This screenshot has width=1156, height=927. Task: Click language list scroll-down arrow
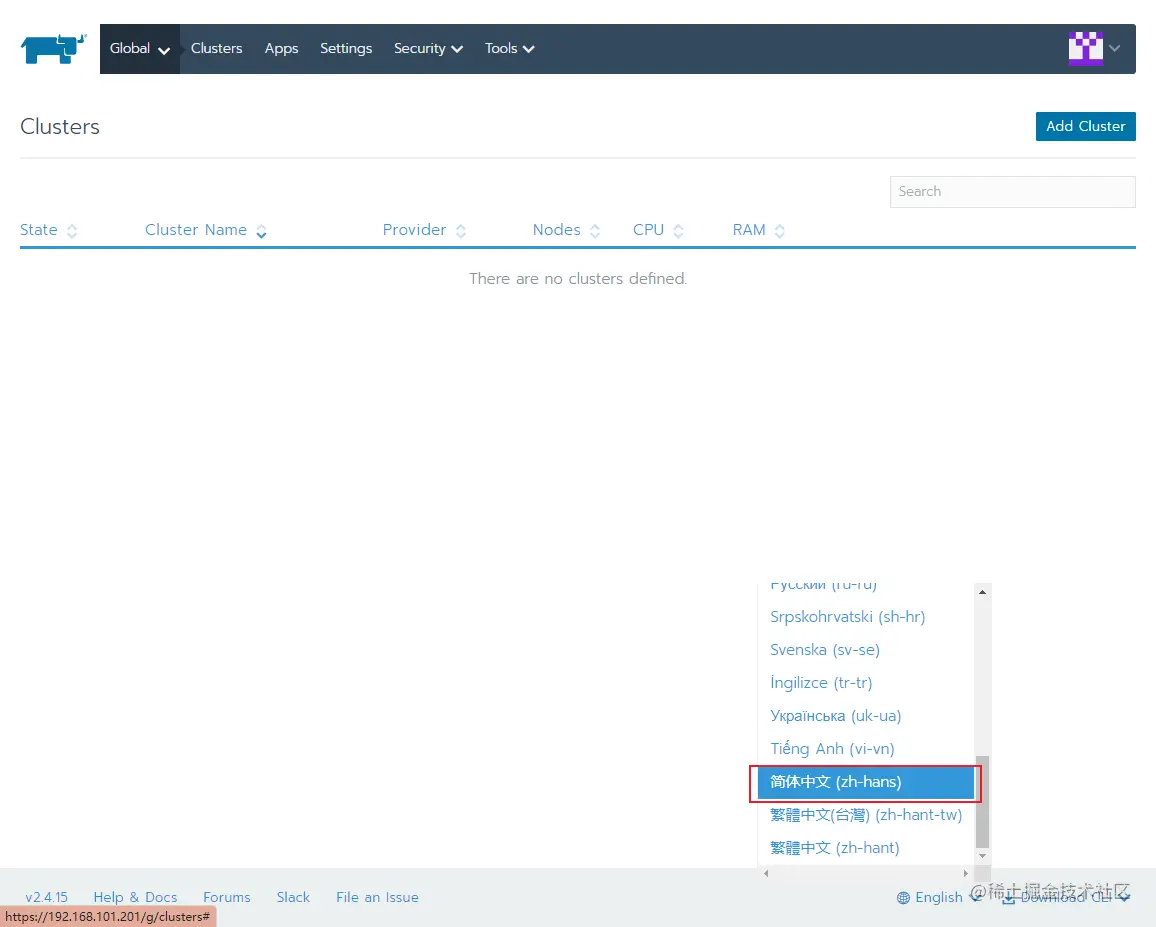pyautogui.click(x=982, y=856)
